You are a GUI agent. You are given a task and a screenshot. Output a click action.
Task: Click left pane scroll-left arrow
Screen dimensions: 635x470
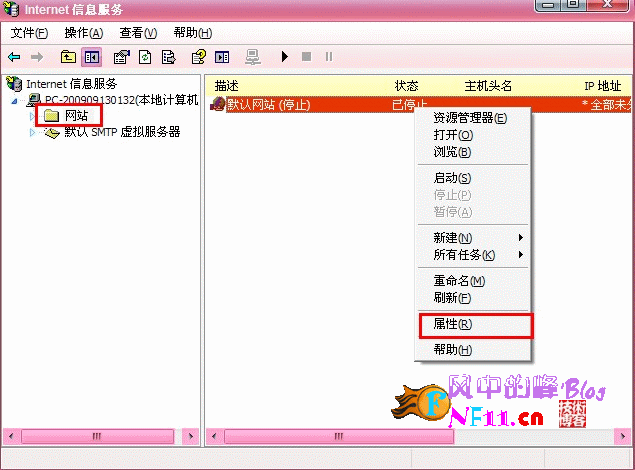[11, 436]
